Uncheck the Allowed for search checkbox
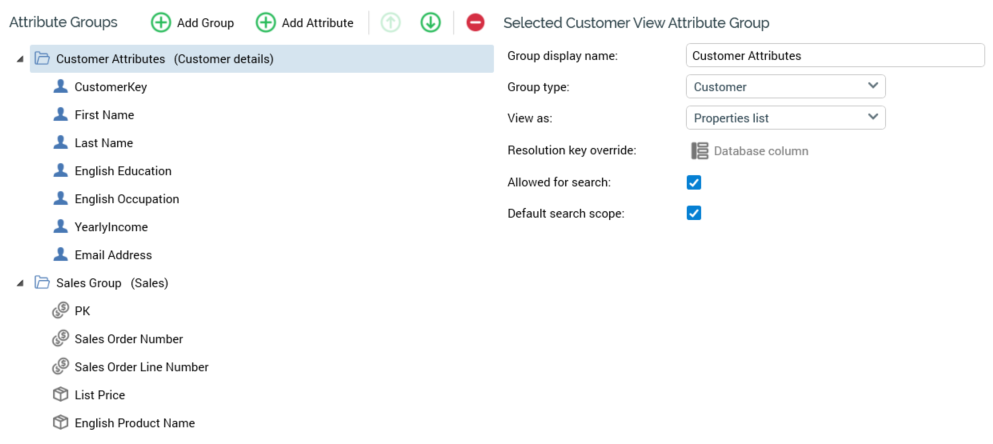The image size is (993, 444). click(x=694, y=182)
